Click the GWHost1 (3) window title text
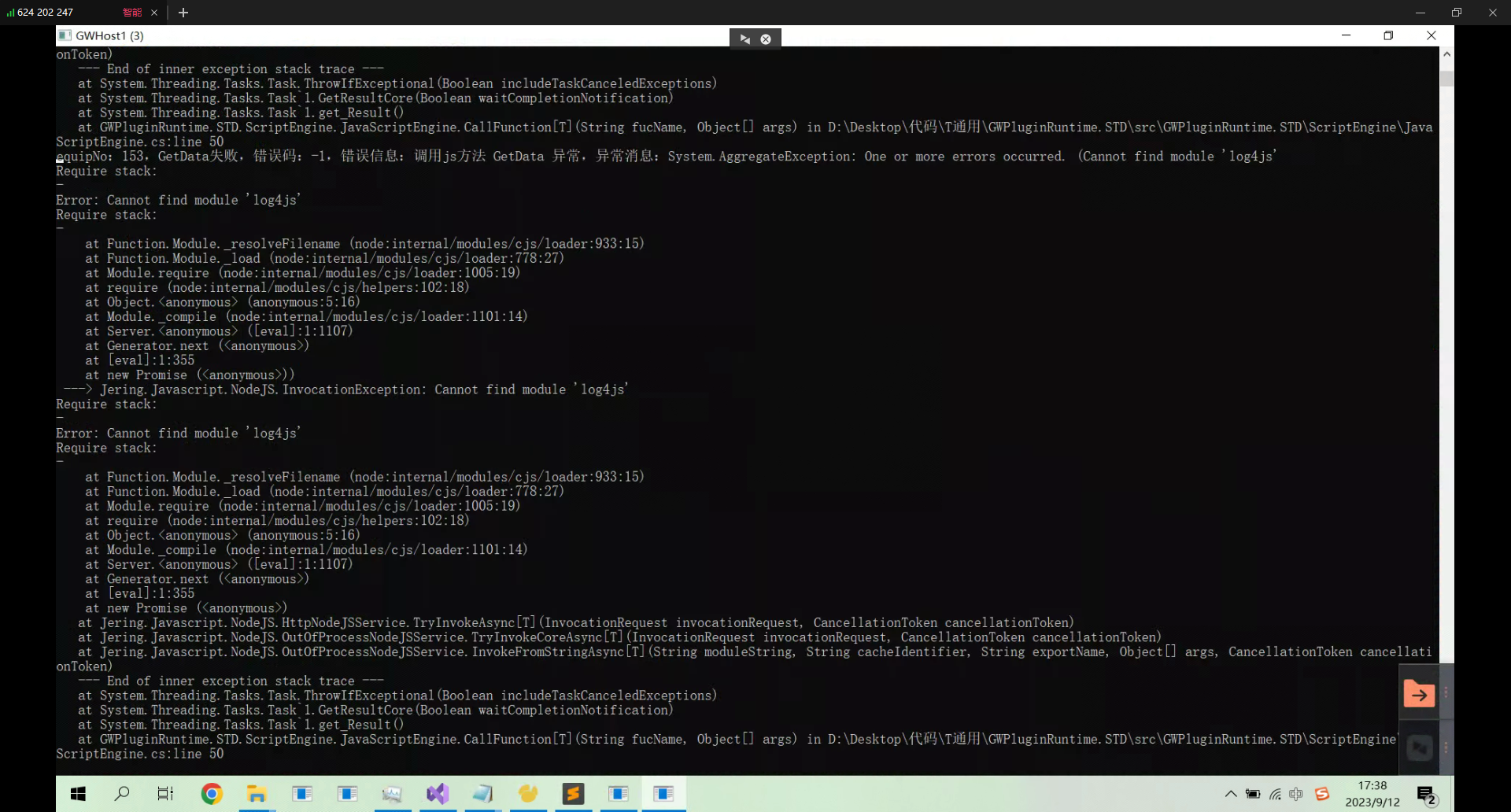 pyautogui.click(x=109, y=35)
